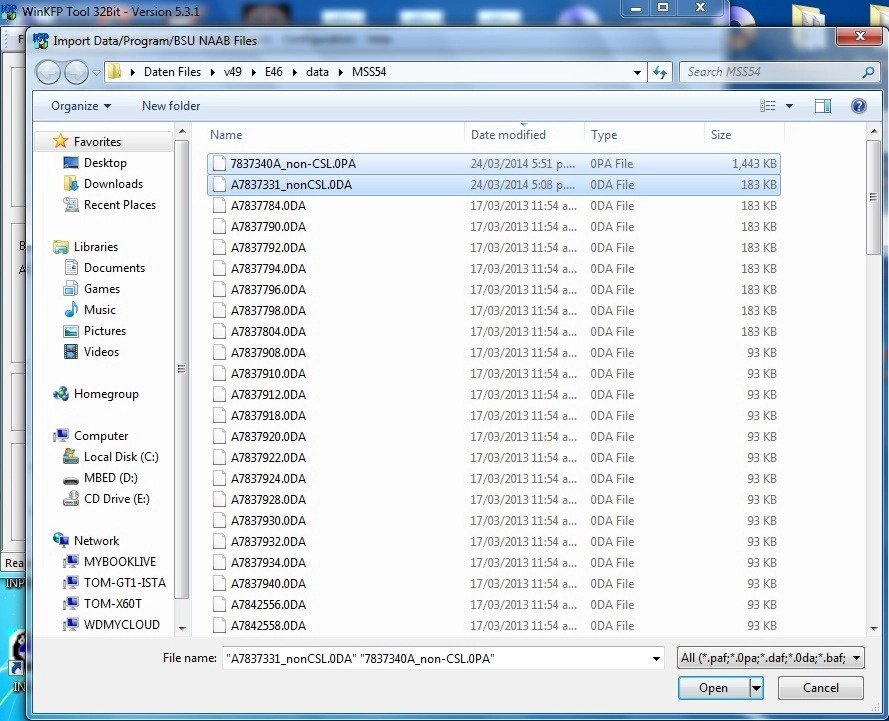Create a New folder
The image size is (889, 721).
(171, 106)
